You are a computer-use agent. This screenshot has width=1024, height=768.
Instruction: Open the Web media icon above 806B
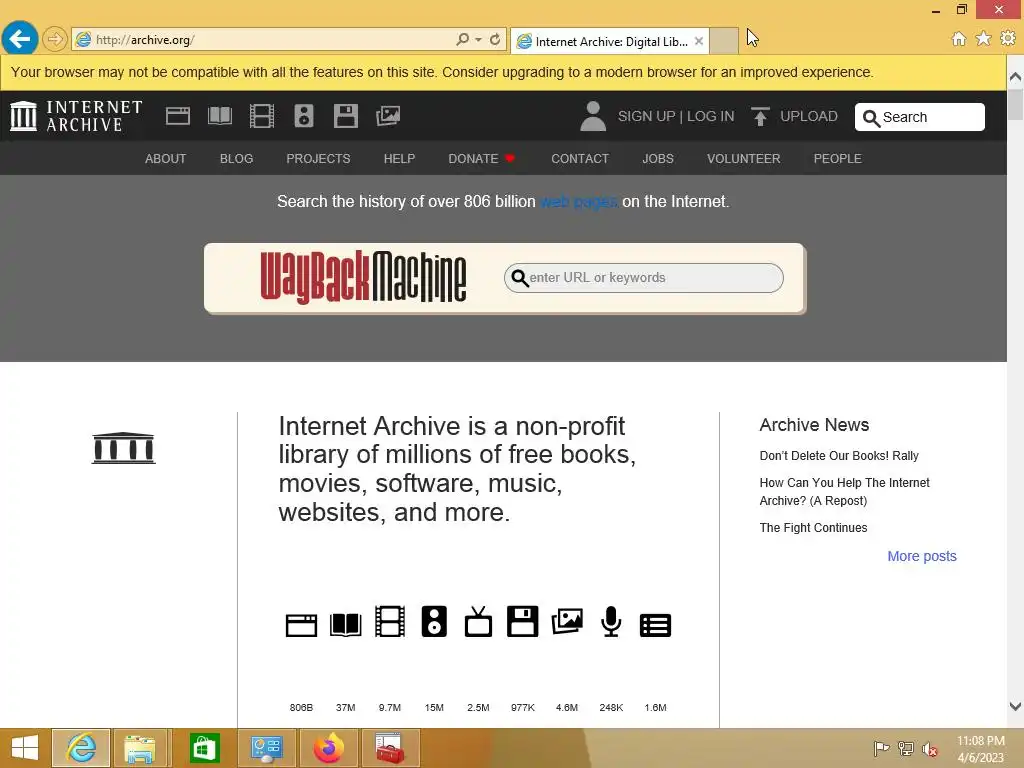pos(301,625)
